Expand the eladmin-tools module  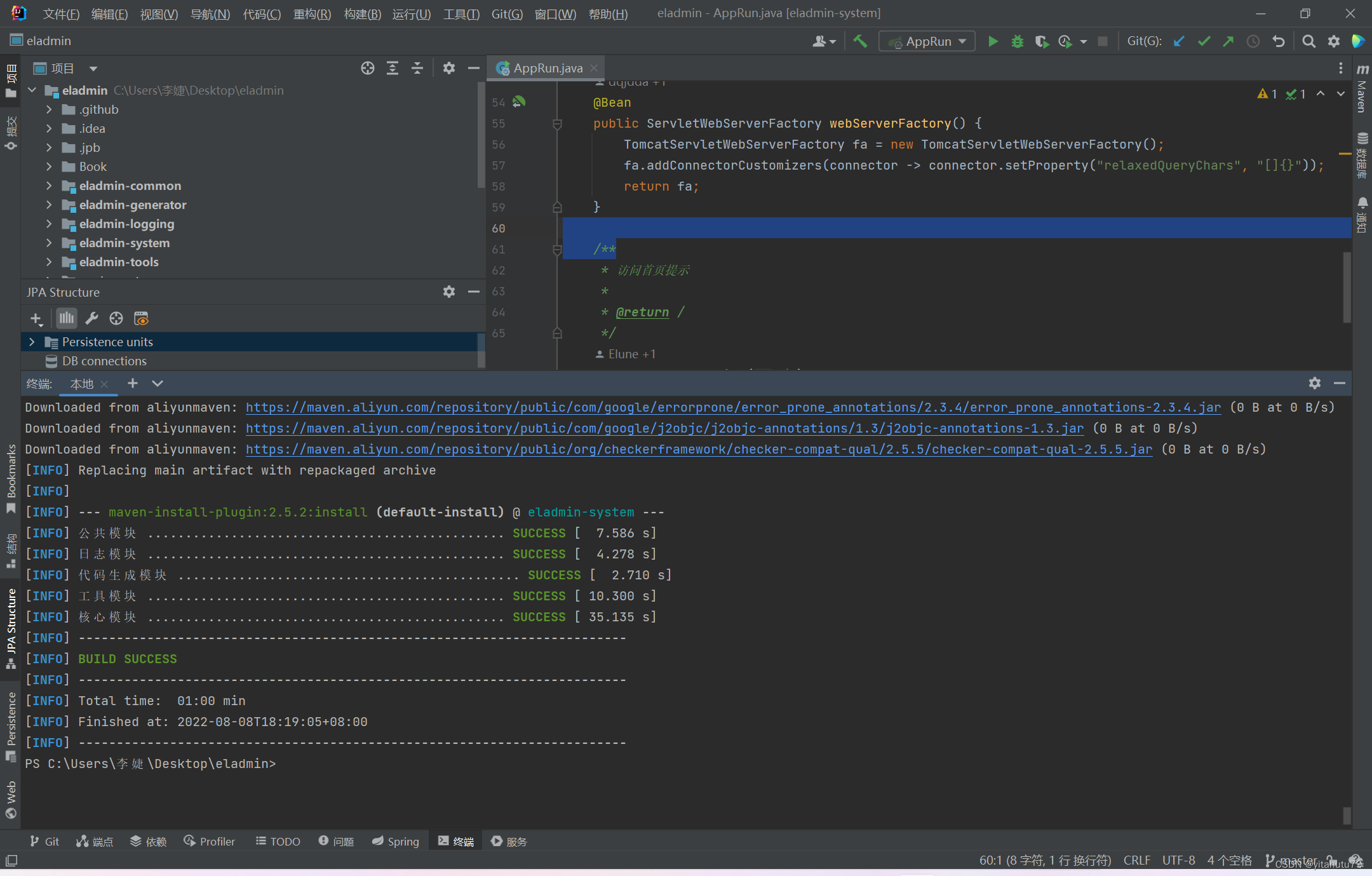[49, 262]
